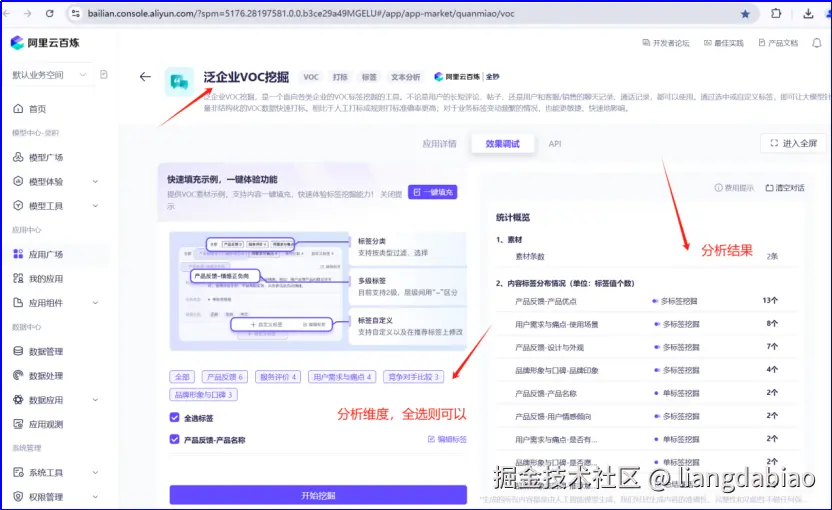Open the browser downloads icon

(x=808, y=14)
